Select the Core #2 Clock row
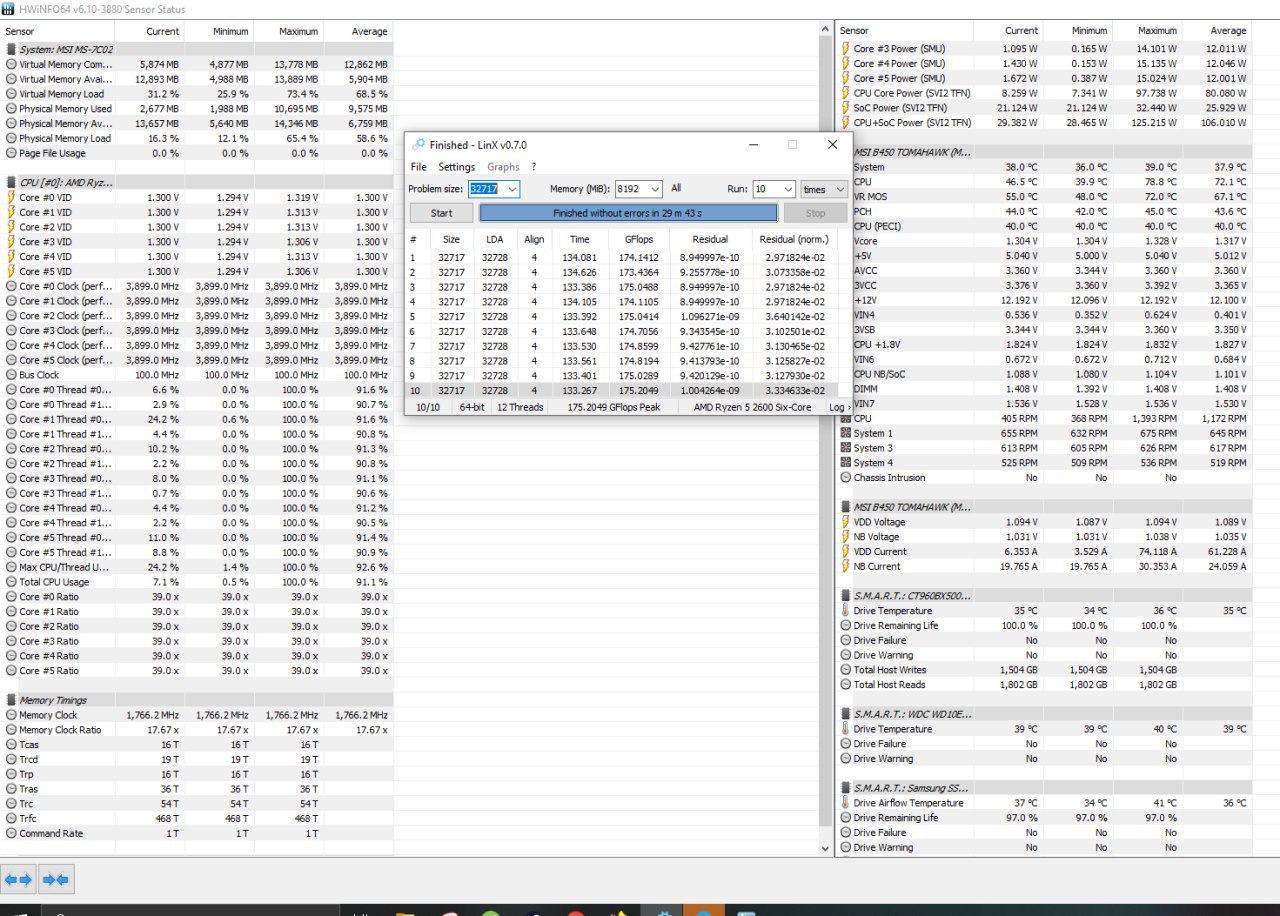 [198, 316]
